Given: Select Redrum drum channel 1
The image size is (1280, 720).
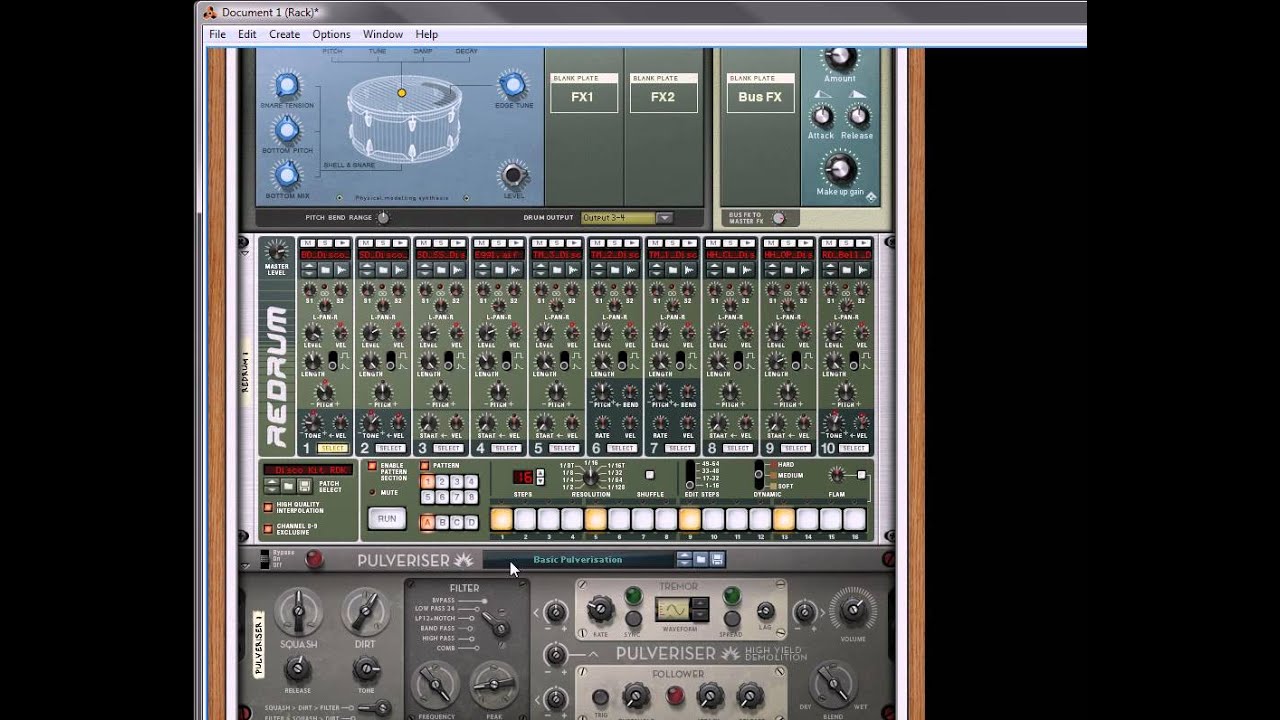Looking at the screenshot, I should pos(333,448).
